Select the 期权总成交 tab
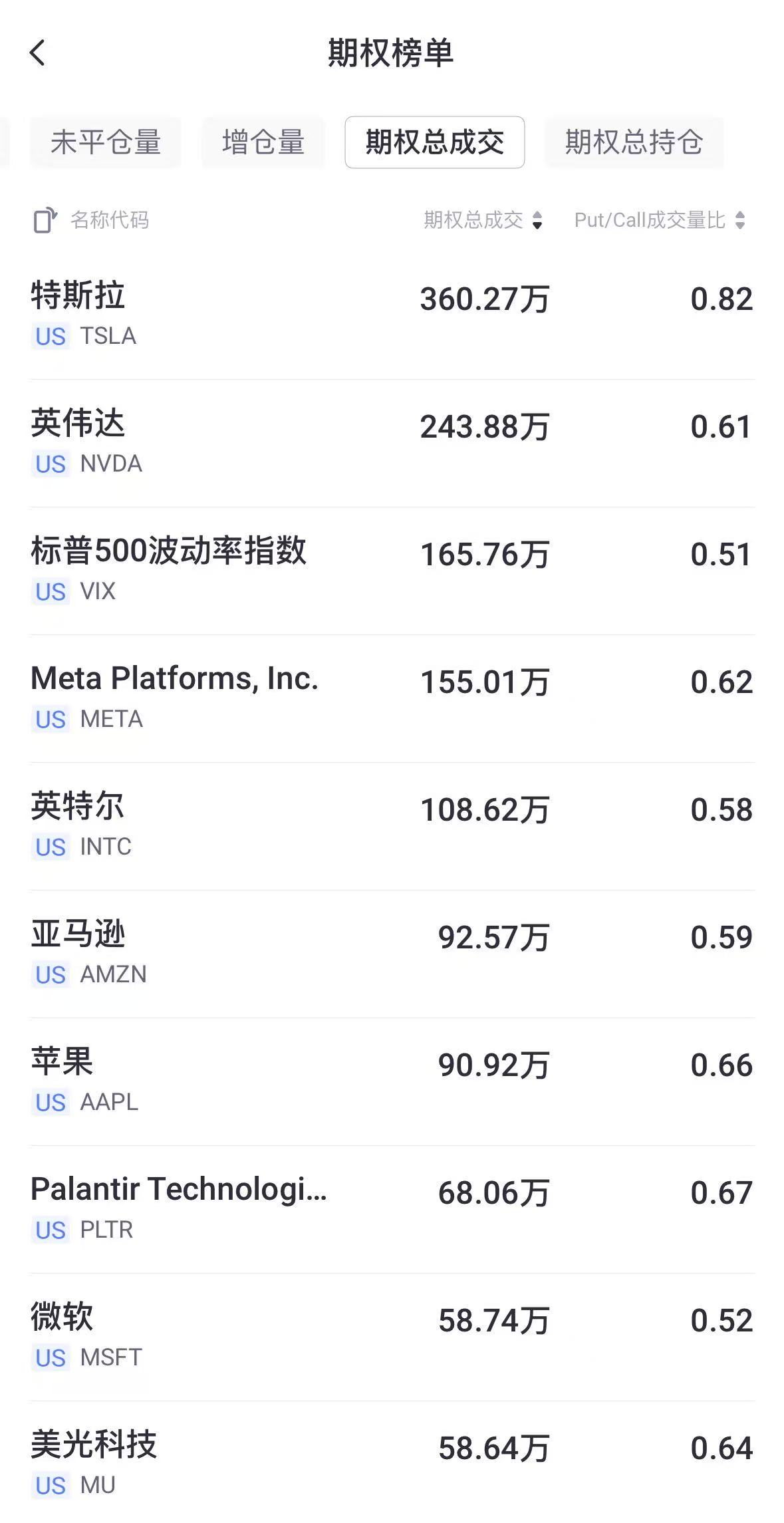The width and height of the screenshot is (784, 1523). [434, 142]
